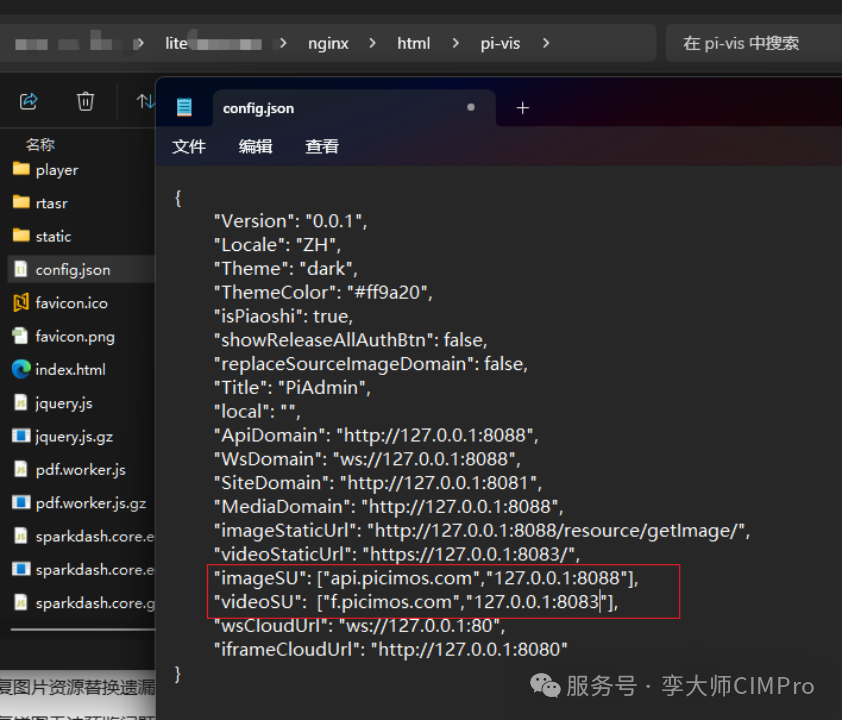Select the static folder
842x720 pixels.
(53, 237)
